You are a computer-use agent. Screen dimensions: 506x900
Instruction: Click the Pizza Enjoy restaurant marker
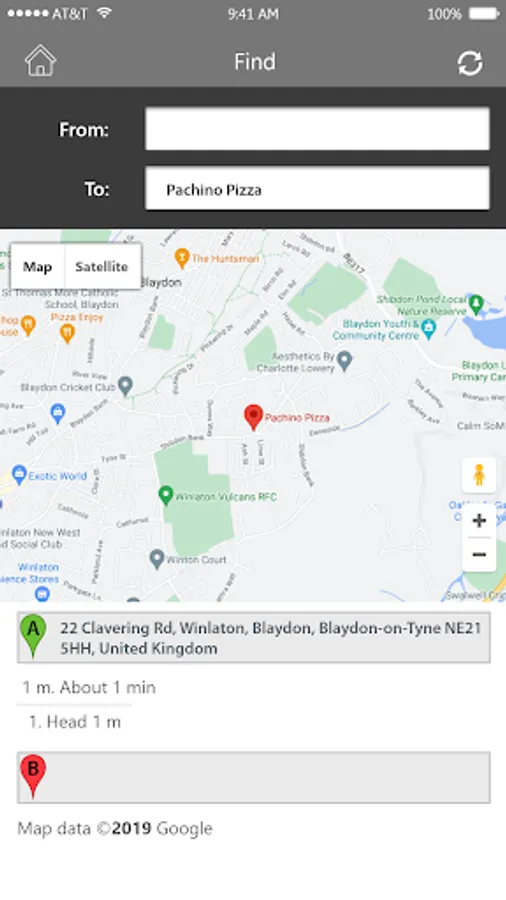(68, 333)
